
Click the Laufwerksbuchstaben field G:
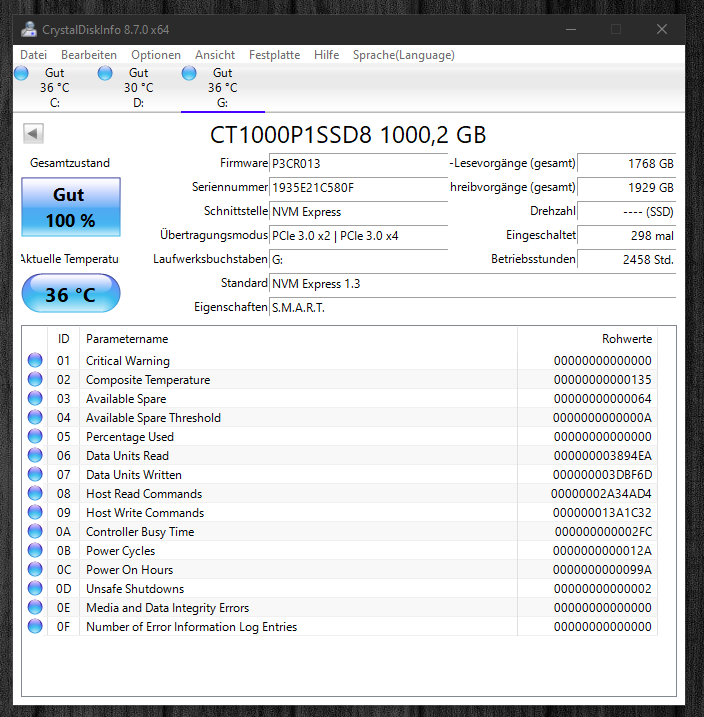[x=358, y=260]
